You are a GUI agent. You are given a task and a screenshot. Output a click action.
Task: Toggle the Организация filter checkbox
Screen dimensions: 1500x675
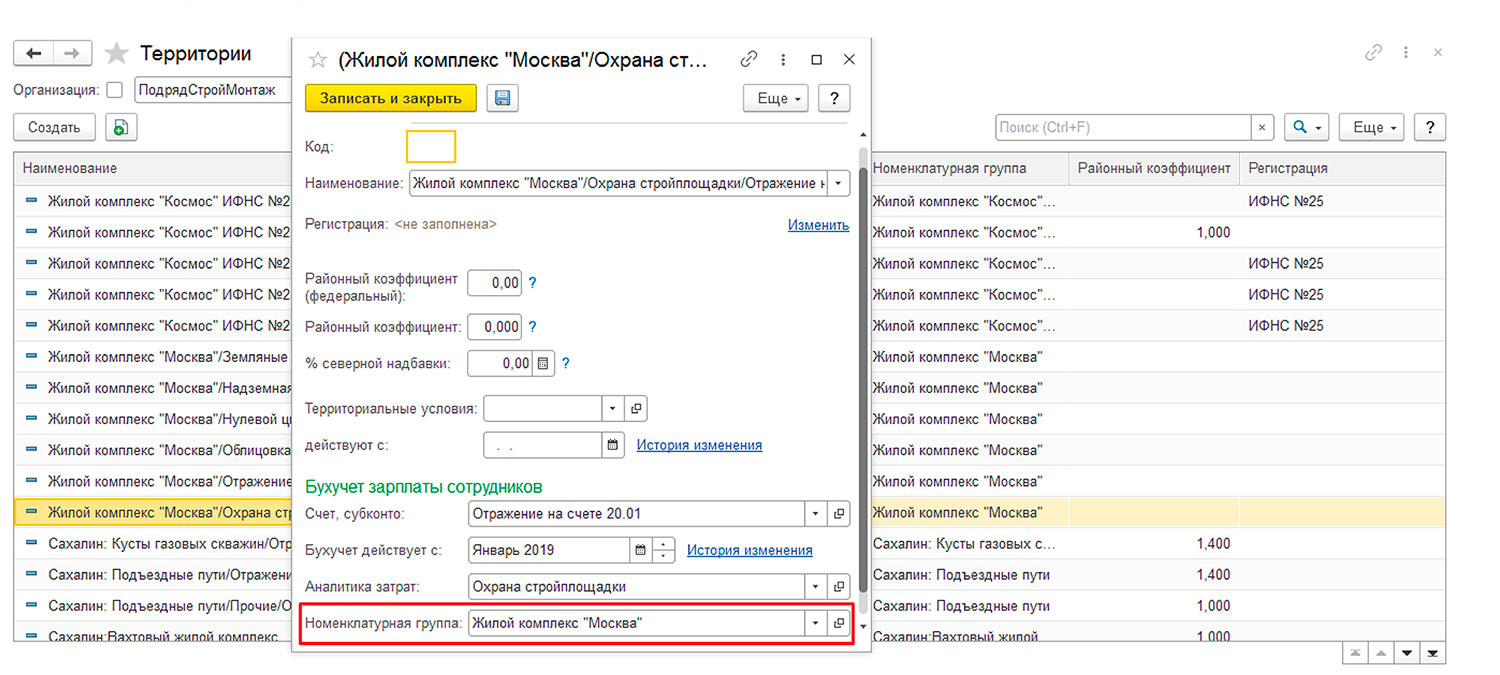click(114, 90)
